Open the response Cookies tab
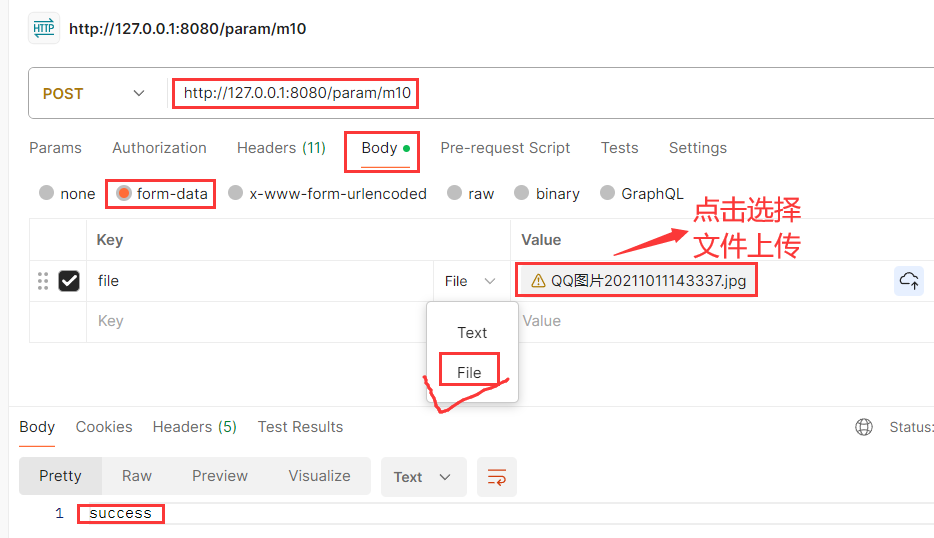Image resolution: width=934 pixels, height=538 pixels. coord(104,427)
